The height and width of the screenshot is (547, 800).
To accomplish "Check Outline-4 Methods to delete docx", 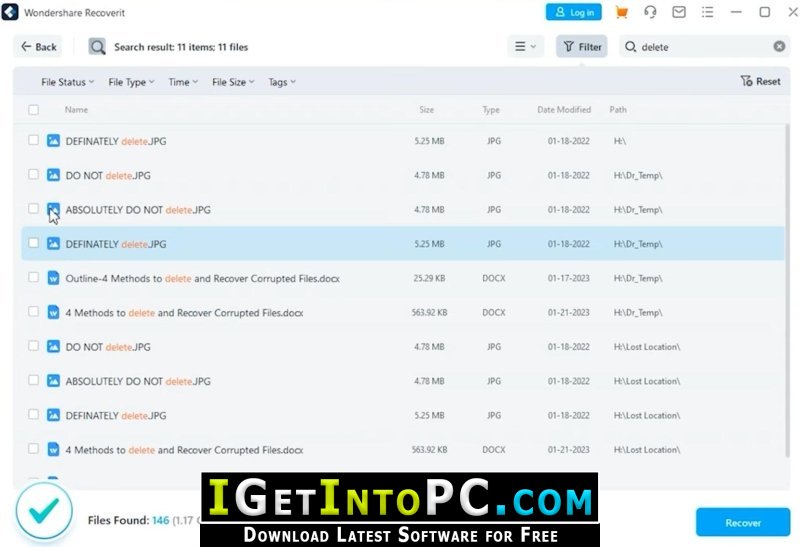I will (34, 277).
